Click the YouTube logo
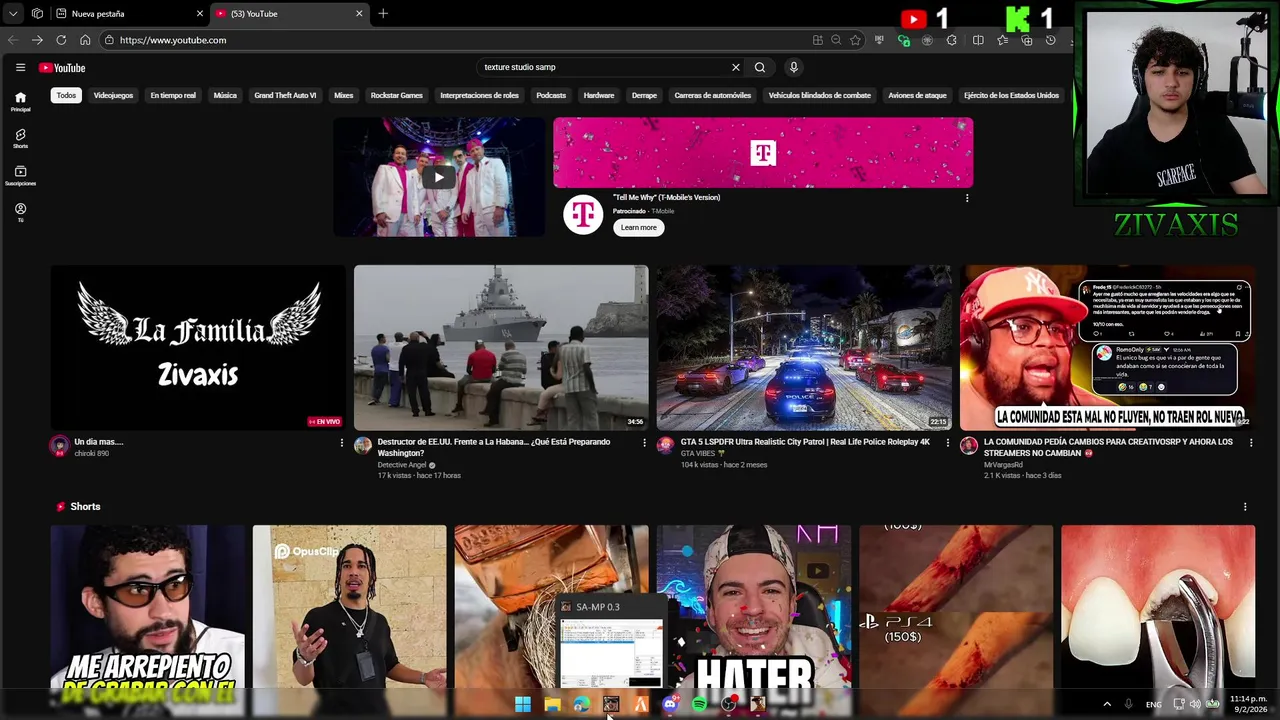 [62, 67]
